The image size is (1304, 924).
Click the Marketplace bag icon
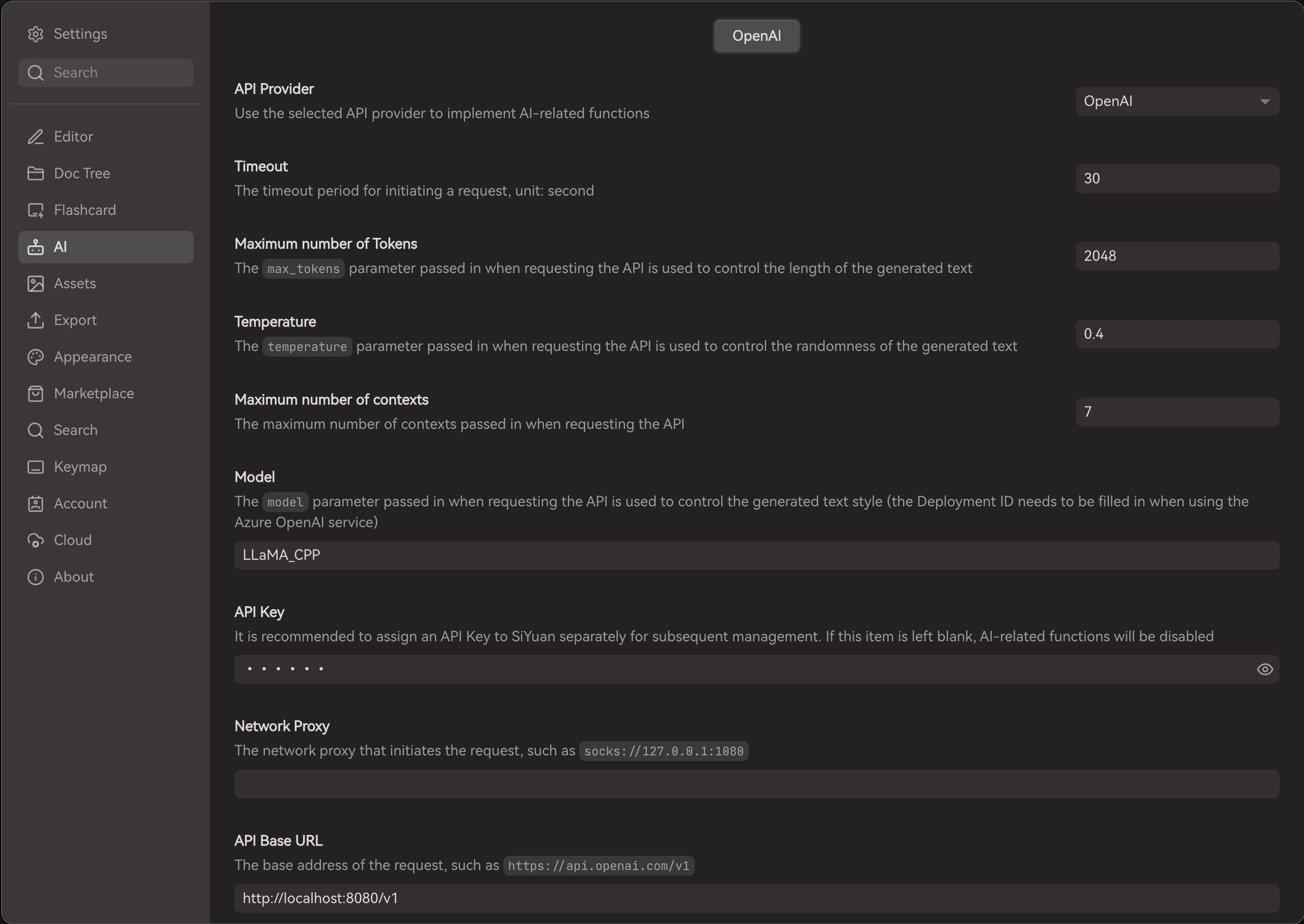[35, 394]
